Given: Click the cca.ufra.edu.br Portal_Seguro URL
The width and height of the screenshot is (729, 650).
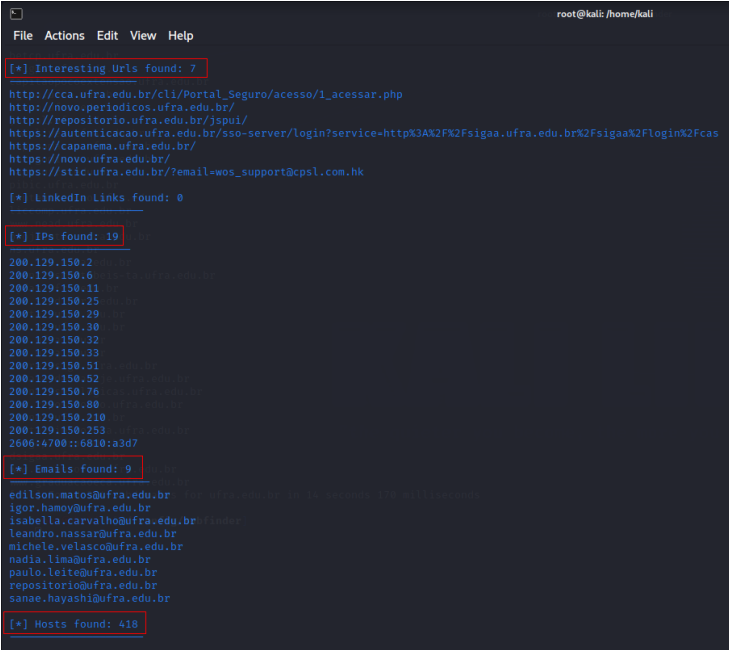Looking at the screenshot, I should (x=206, y=94).
